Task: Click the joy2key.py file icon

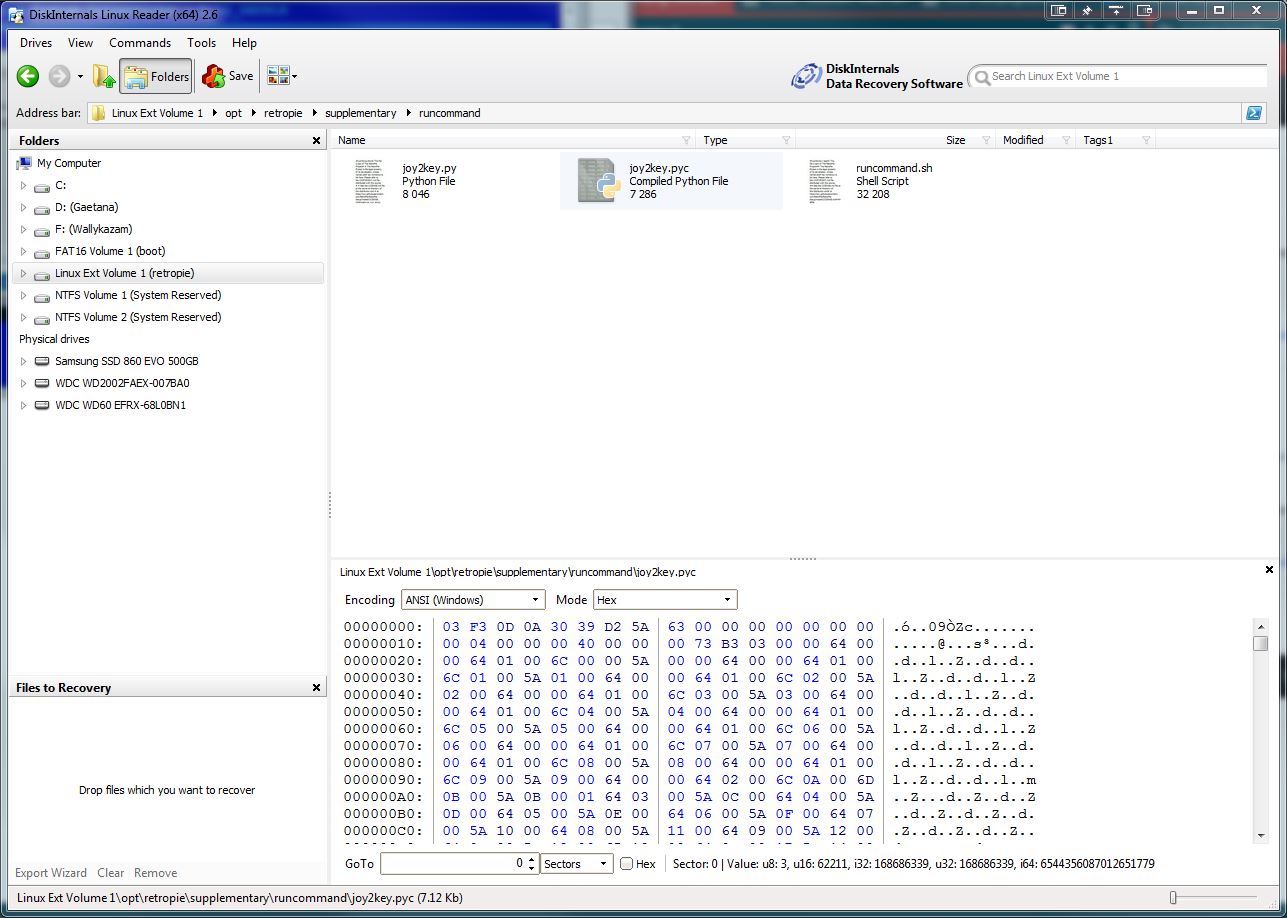Action: [369, 181]
